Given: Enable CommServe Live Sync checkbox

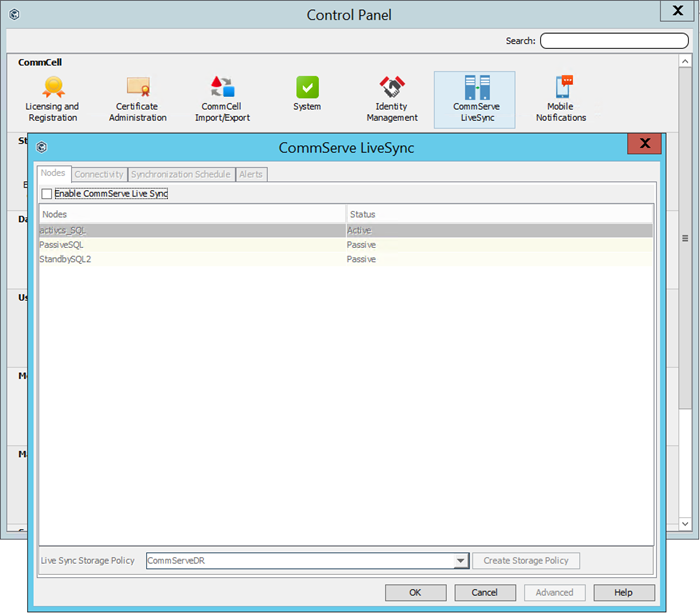Looking at the screenshot, I should point(47,194).
